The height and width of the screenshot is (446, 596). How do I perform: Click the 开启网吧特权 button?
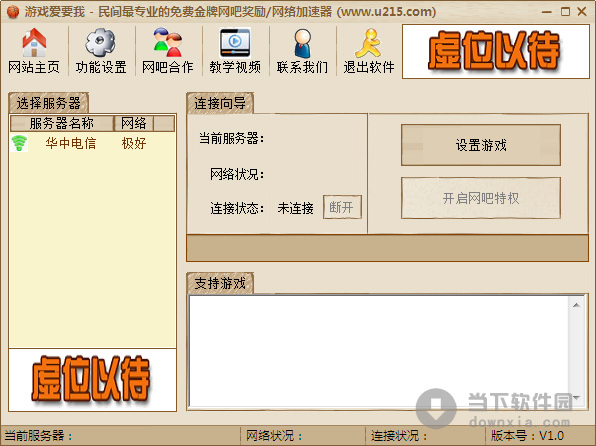481,198
